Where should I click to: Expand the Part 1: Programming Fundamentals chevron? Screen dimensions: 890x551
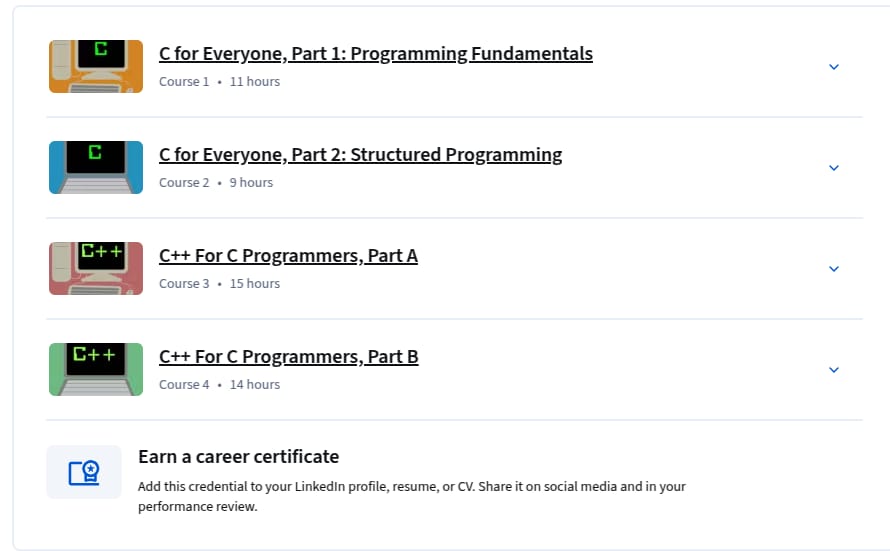tap(834, 67)
